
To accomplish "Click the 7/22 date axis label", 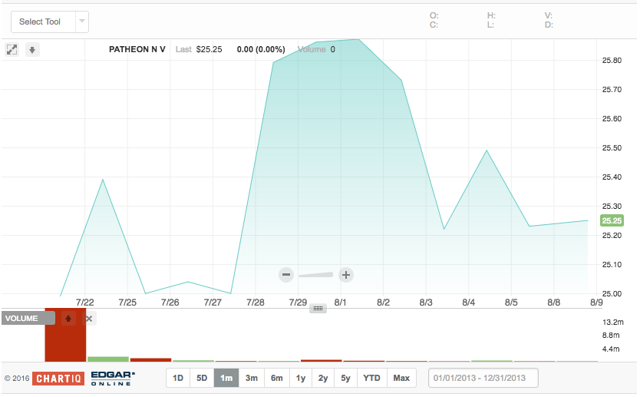I will [84, 302].
